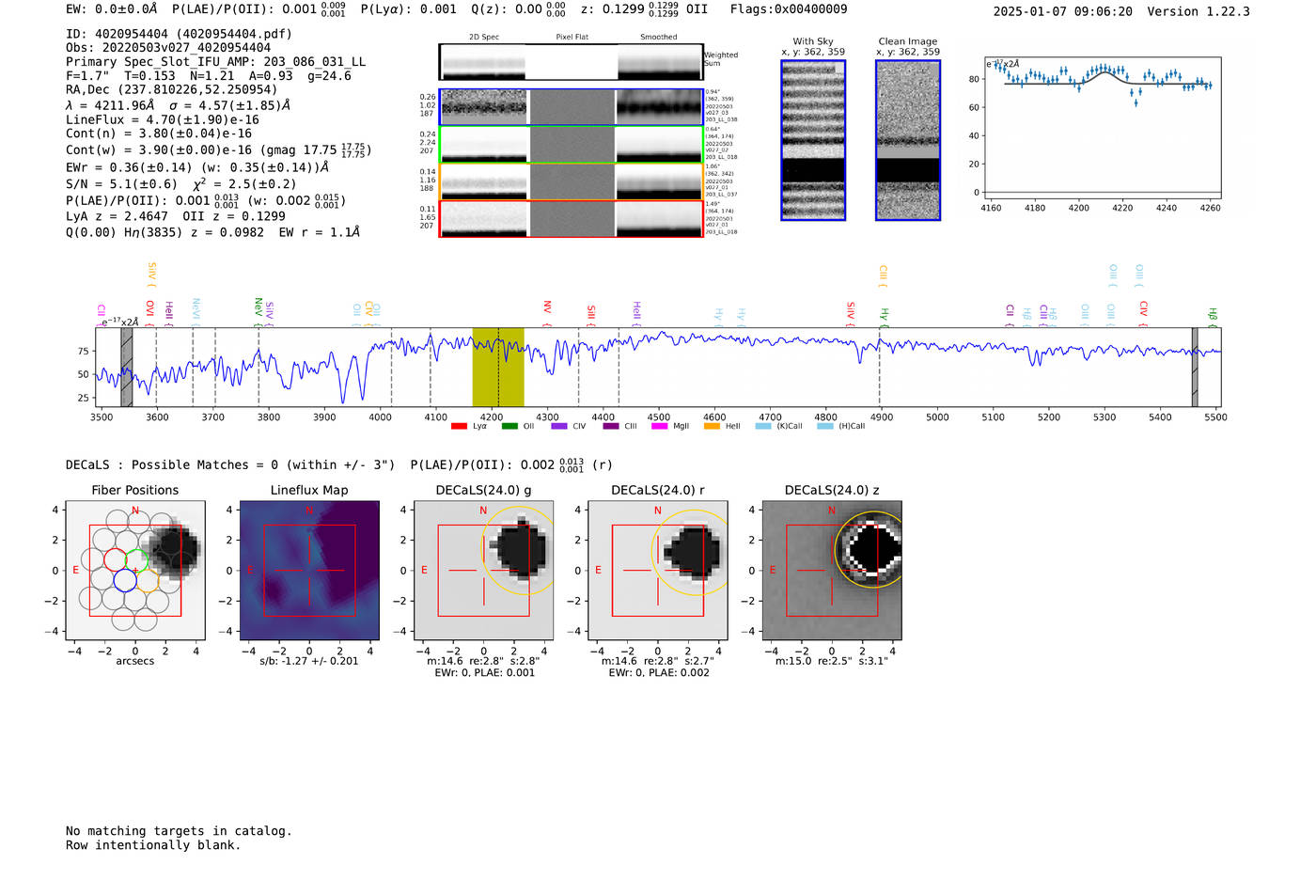The height and width of the screenshot is (896, 1316).
Task: Click the orange HeII legend swatch
Action: (712, 426)
